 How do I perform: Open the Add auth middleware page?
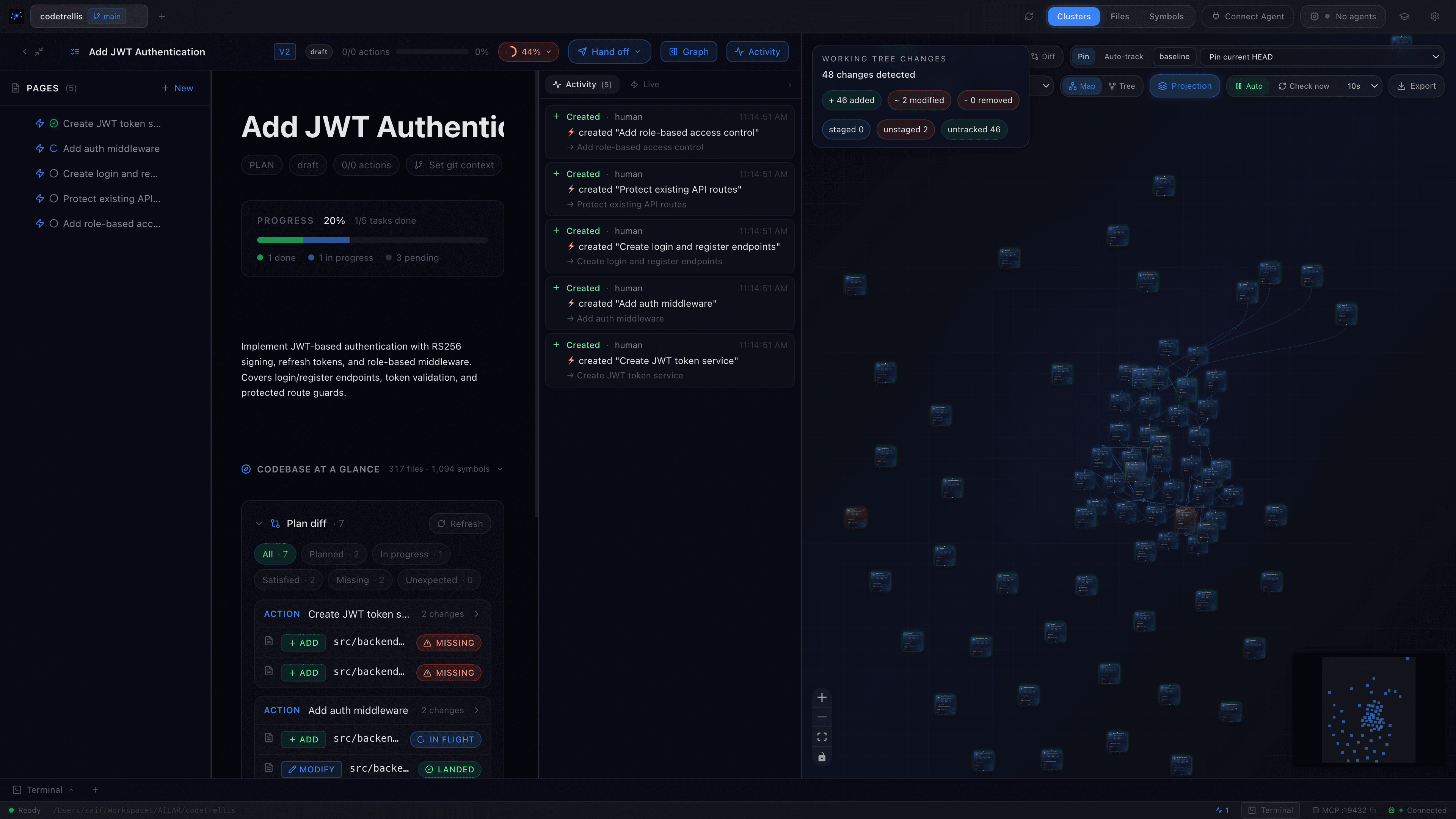pos(111,149)
